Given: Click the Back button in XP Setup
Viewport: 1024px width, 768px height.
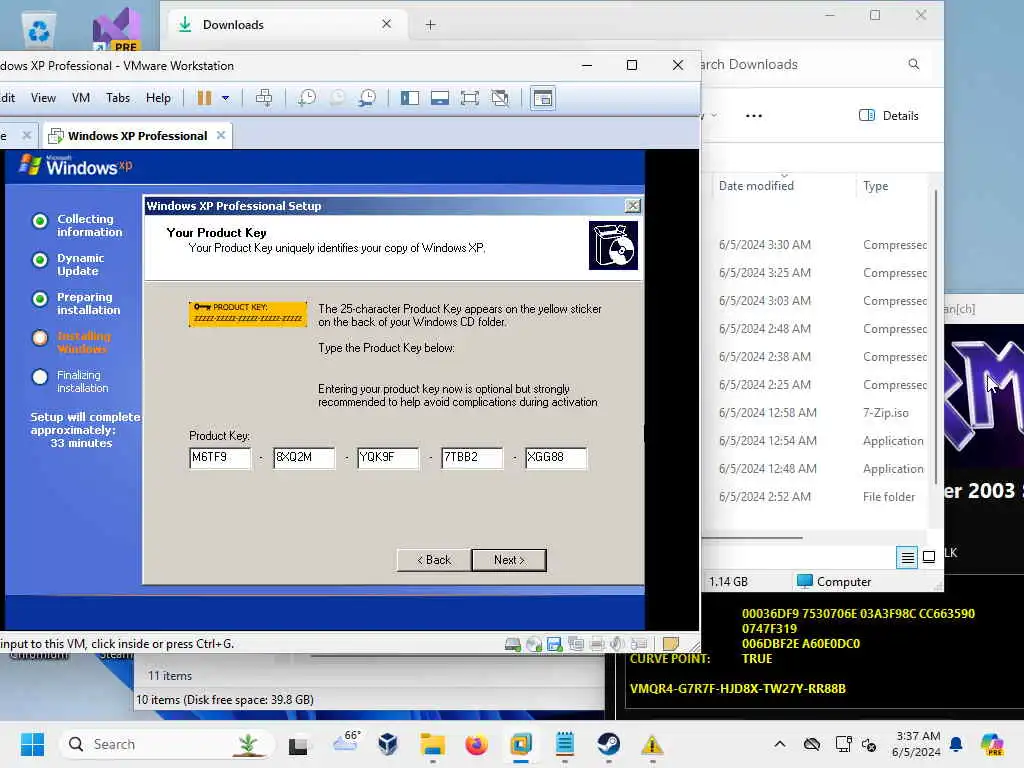Looking at the screenshot, I should [x=434, y=560].
